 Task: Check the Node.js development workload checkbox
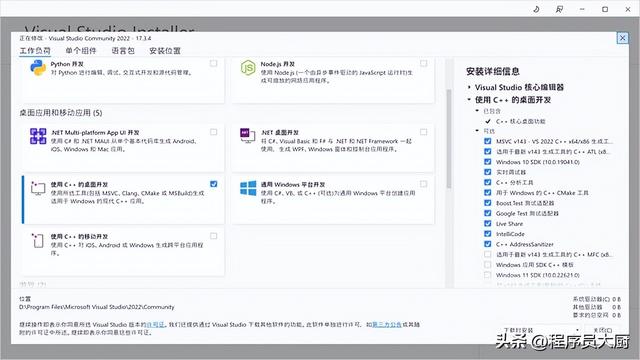click(x=424, y=63)
